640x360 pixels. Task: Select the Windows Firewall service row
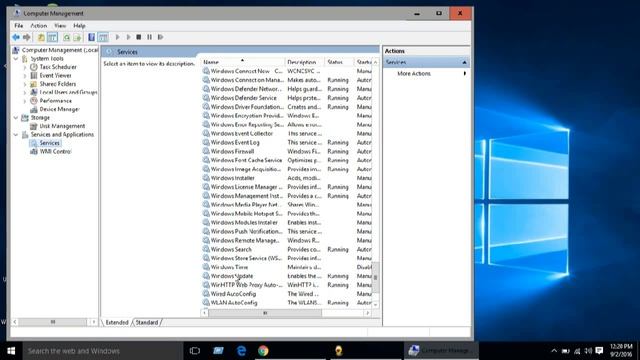point(287,151)
